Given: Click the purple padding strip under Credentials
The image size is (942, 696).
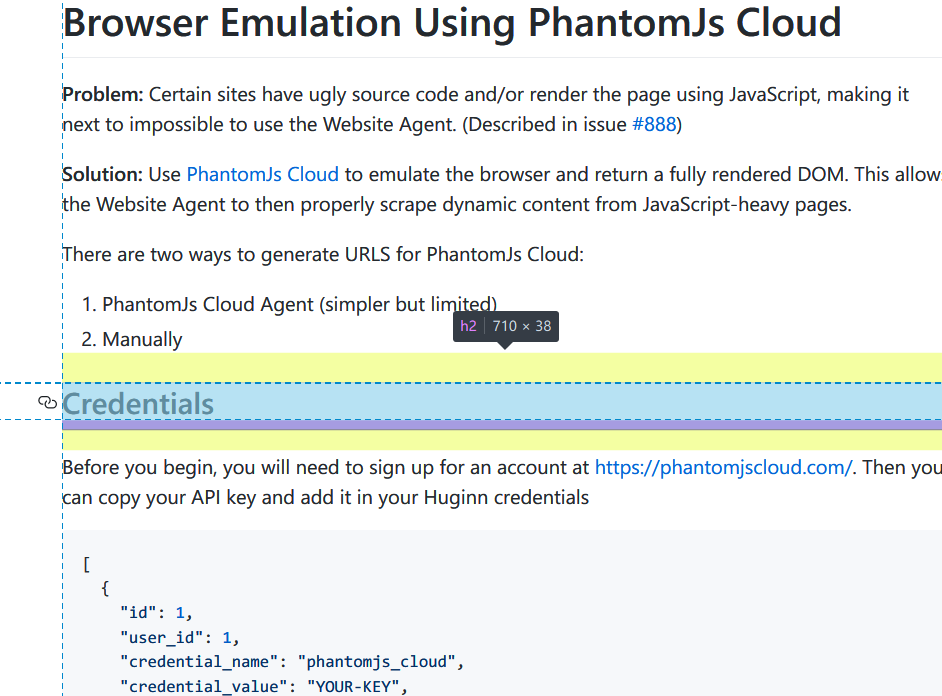Looking at the screenshot, I should [502, 425].
